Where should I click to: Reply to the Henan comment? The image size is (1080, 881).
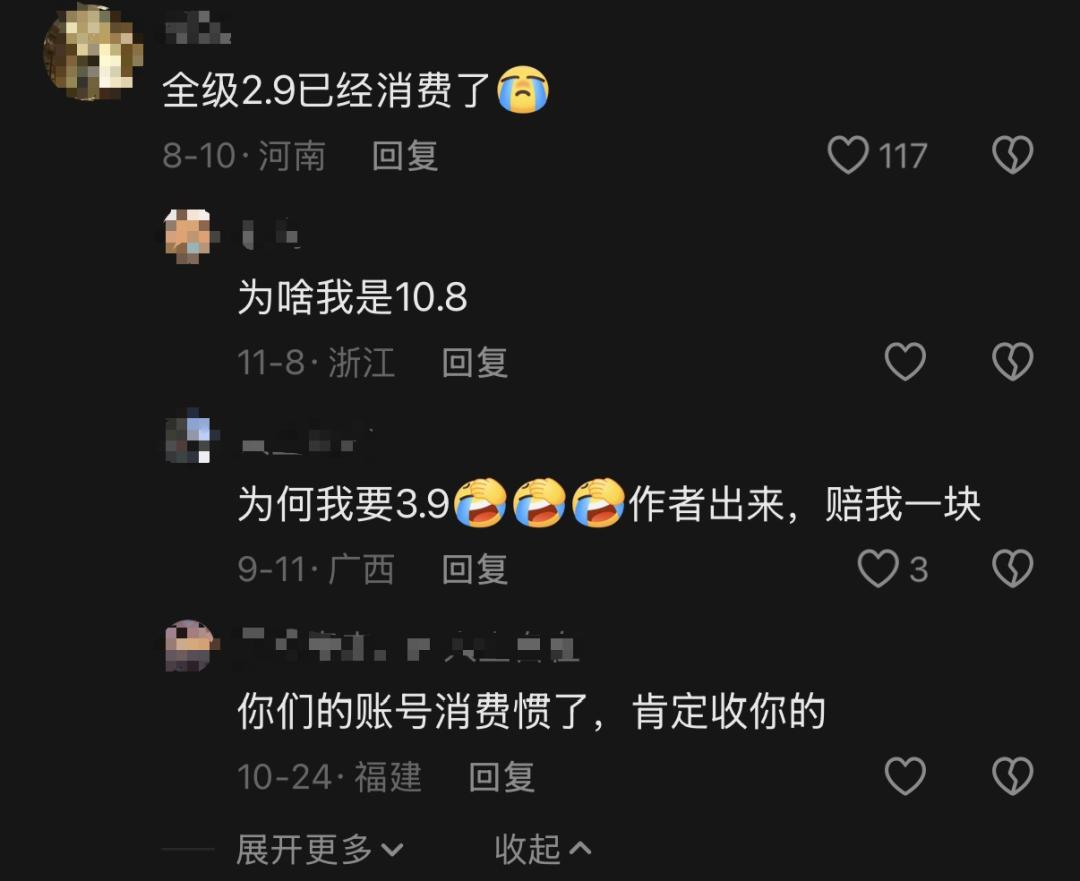point(405,156)
